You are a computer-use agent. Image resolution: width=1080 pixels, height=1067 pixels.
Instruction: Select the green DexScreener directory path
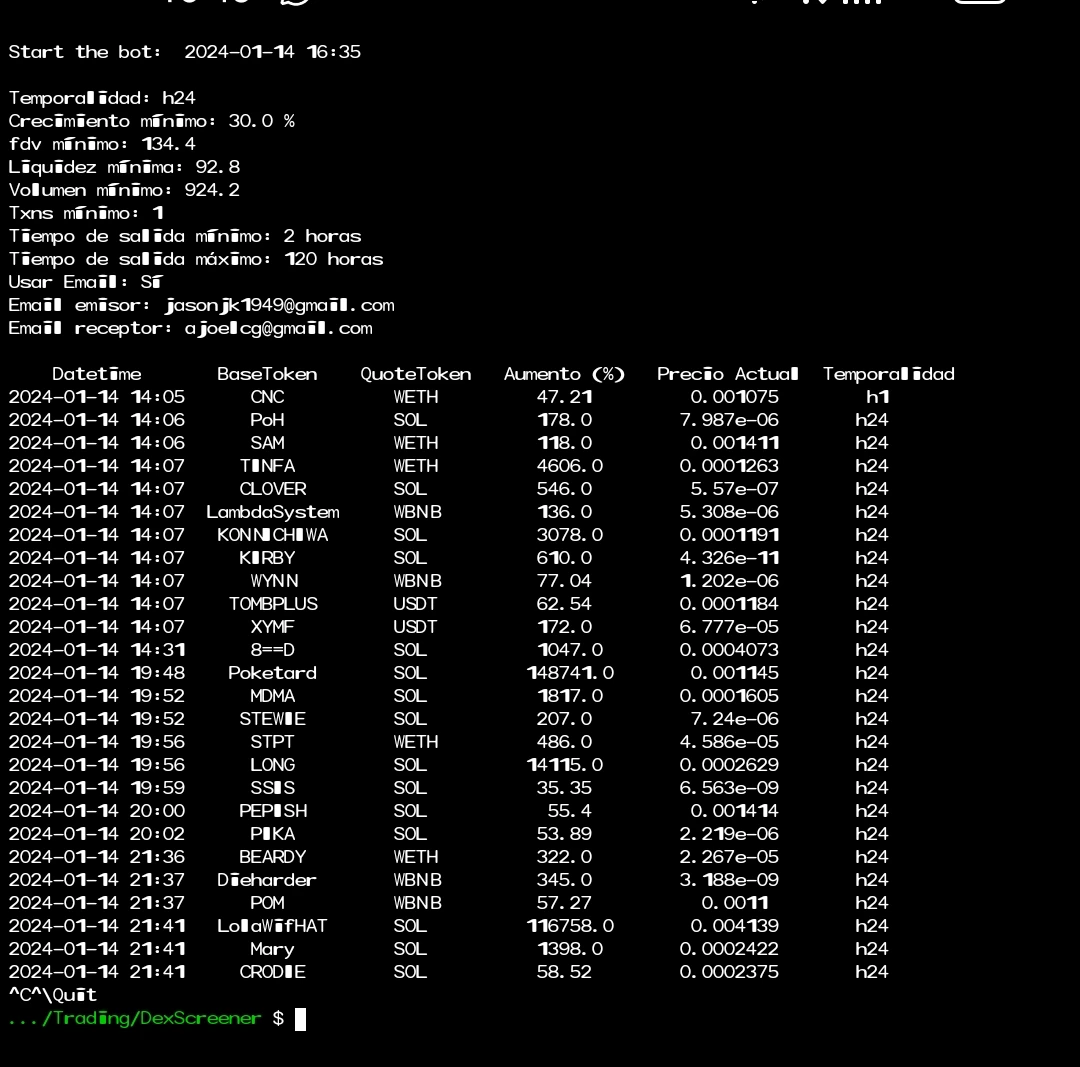(x=135, y=1018)
